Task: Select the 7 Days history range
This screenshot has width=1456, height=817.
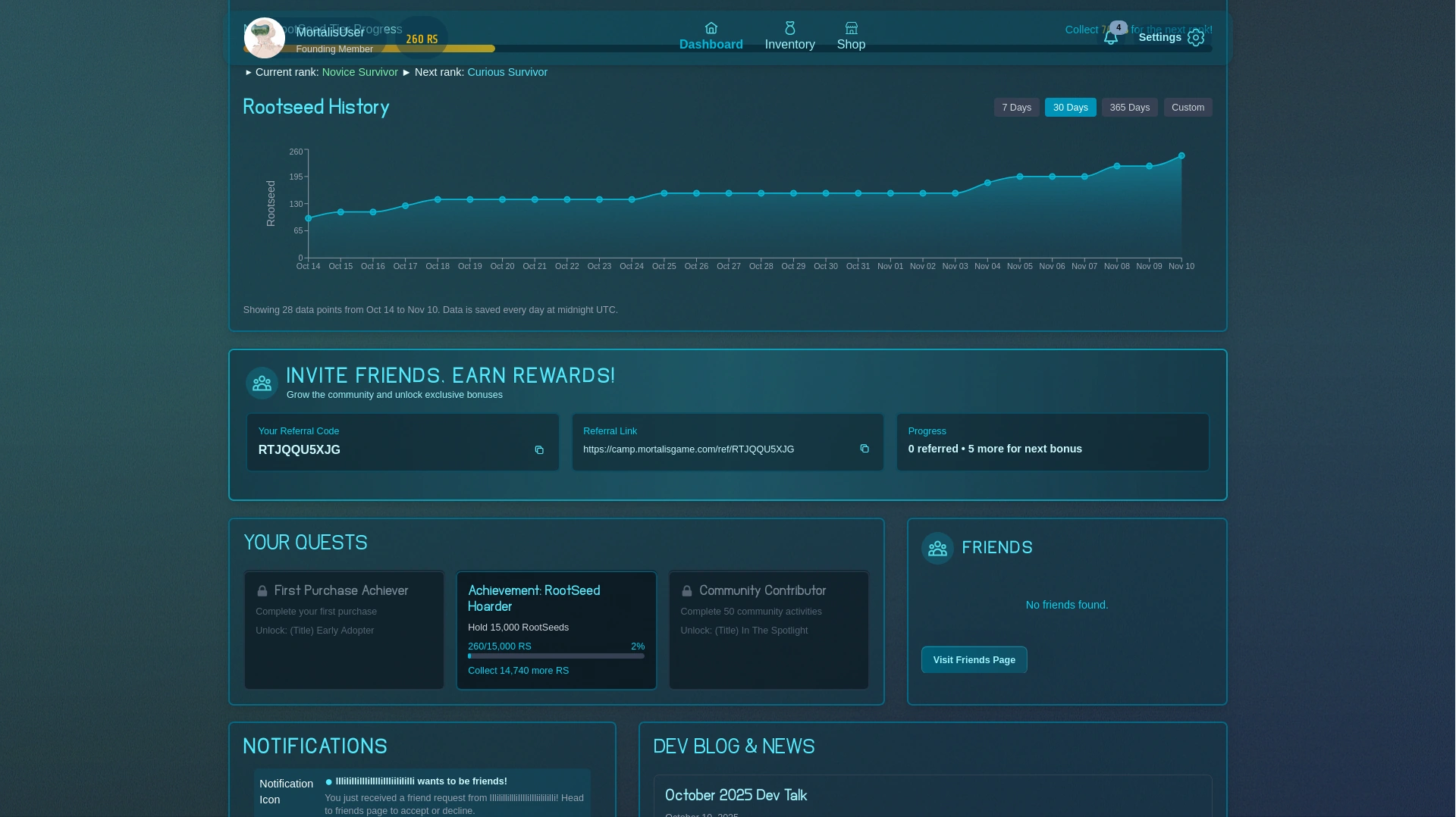Action: (1016, 108)
